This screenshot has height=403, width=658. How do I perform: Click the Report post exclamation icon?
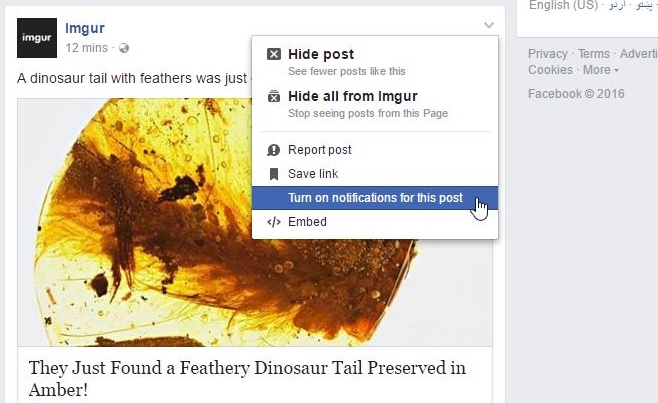click(274, 150)
